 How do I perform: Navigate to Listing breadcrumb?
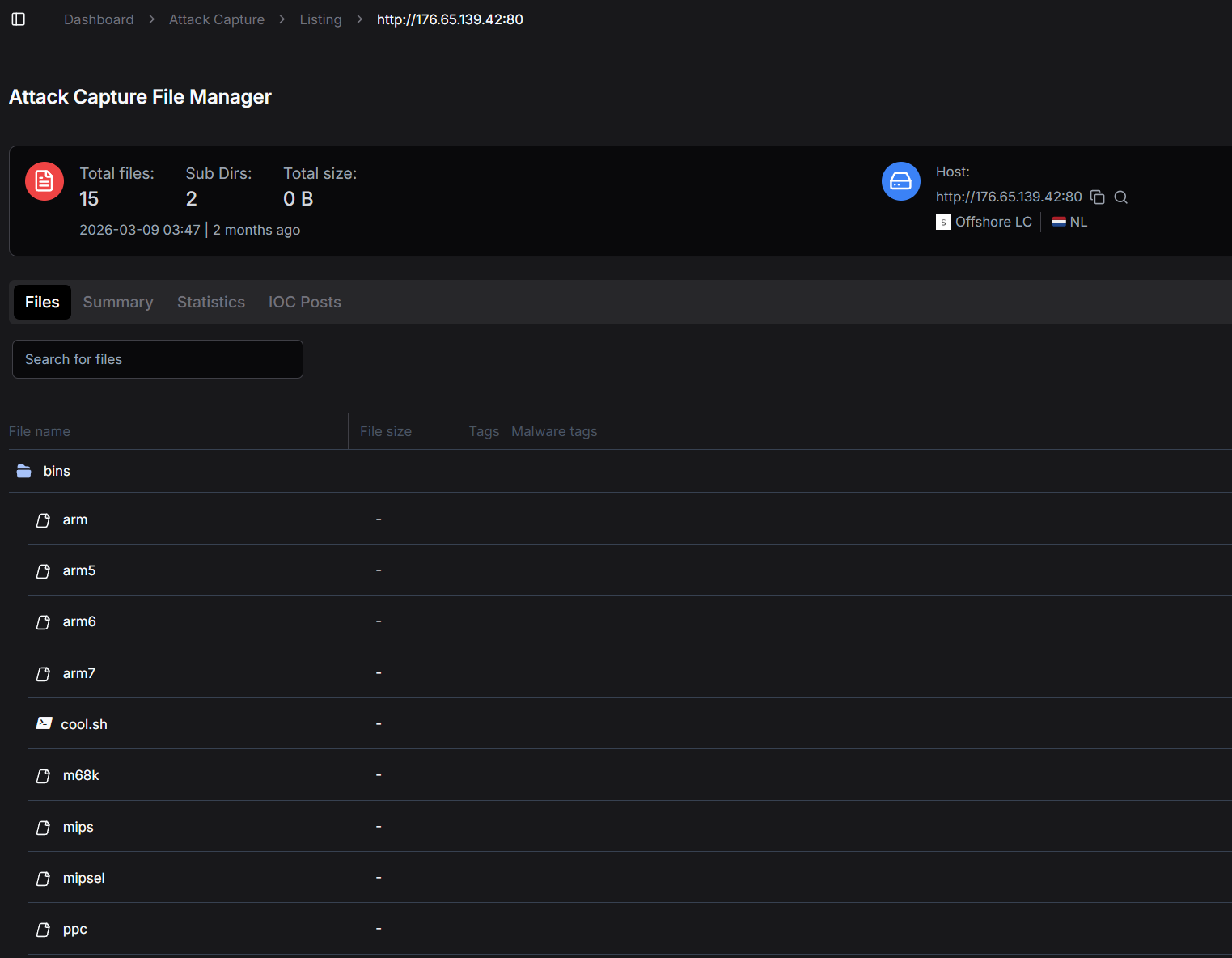[320, 19]
